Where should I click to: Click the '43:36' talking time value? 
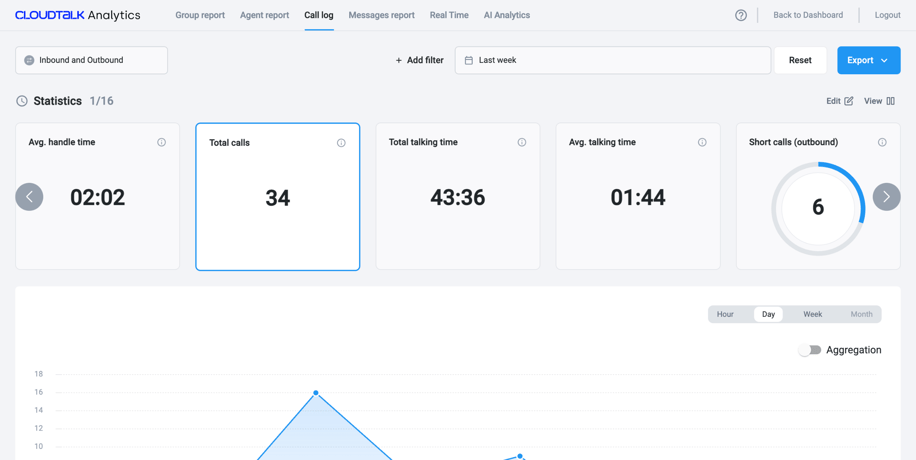(458, 198)
